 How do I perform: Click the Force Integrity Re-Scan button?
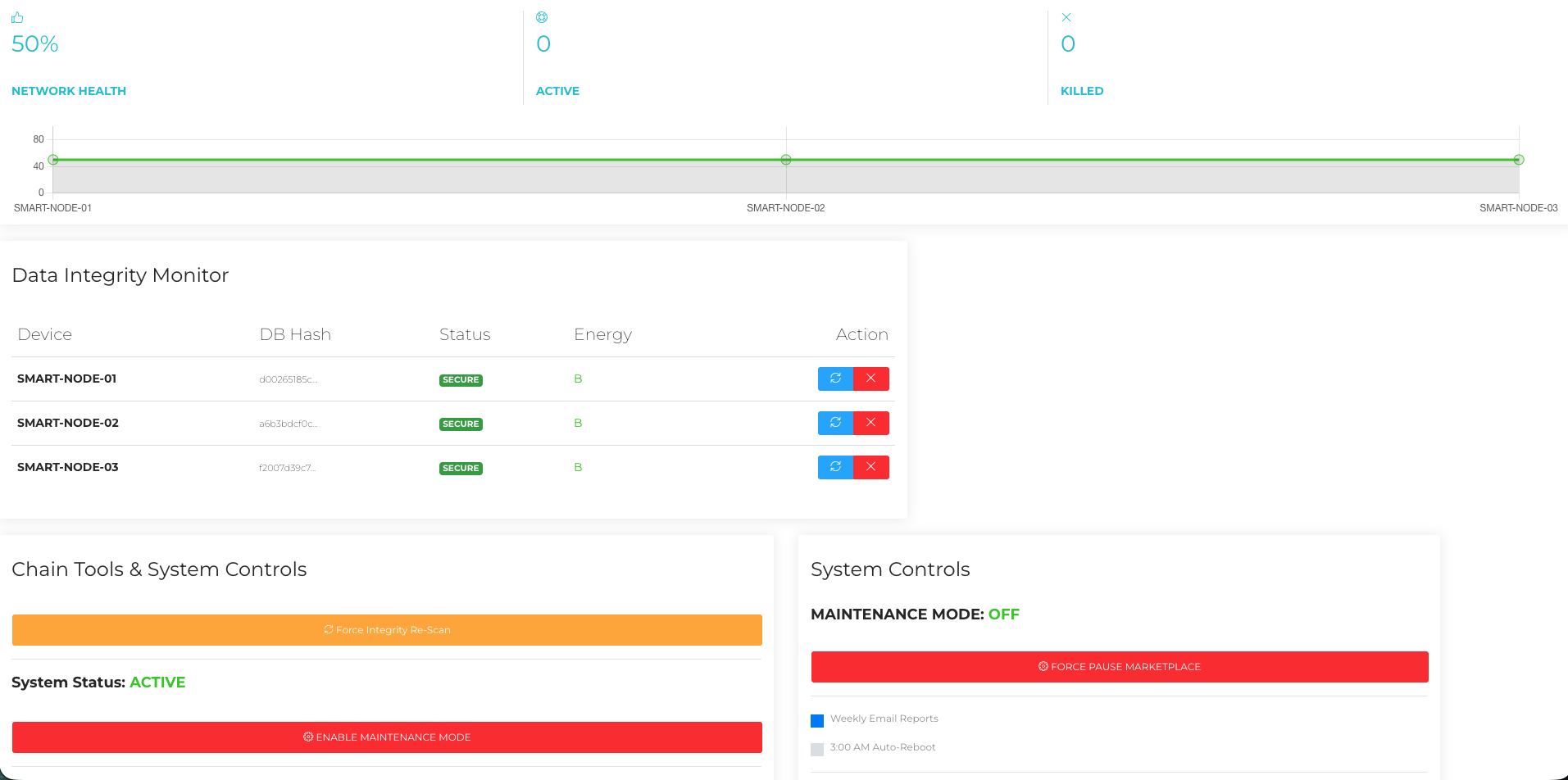(387, 630)
